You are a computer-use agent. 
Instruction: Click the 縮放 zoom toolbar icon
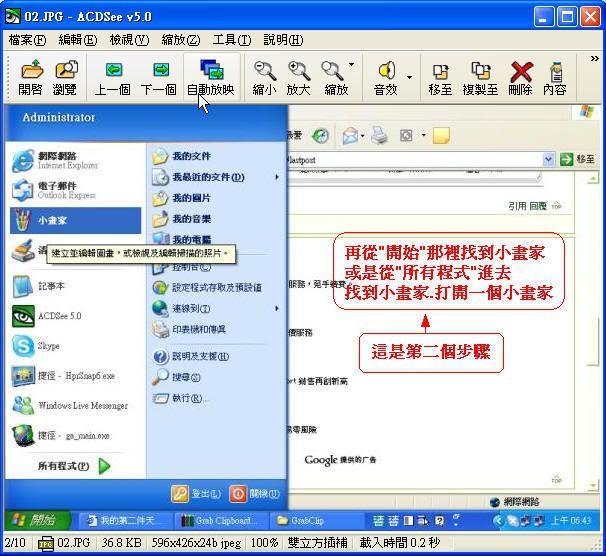coord(335,77)
